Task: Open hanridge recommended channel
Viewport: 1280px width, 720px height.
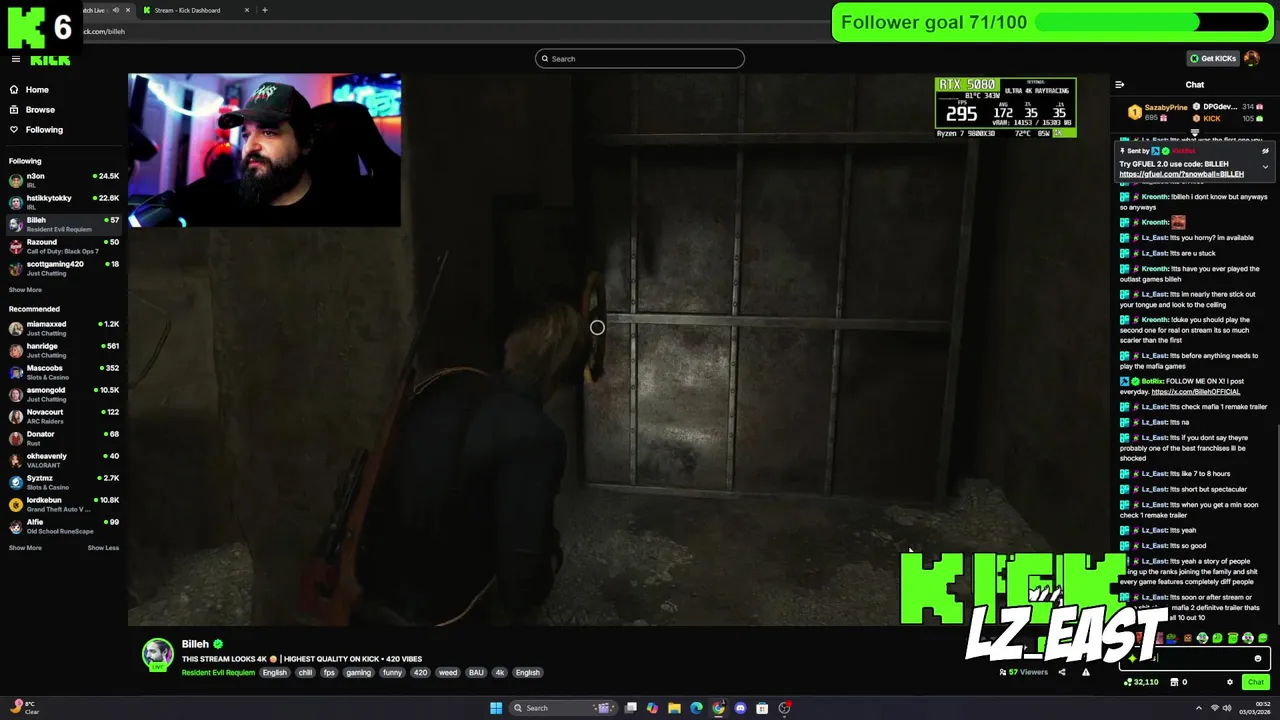Action: pos(64,350)
